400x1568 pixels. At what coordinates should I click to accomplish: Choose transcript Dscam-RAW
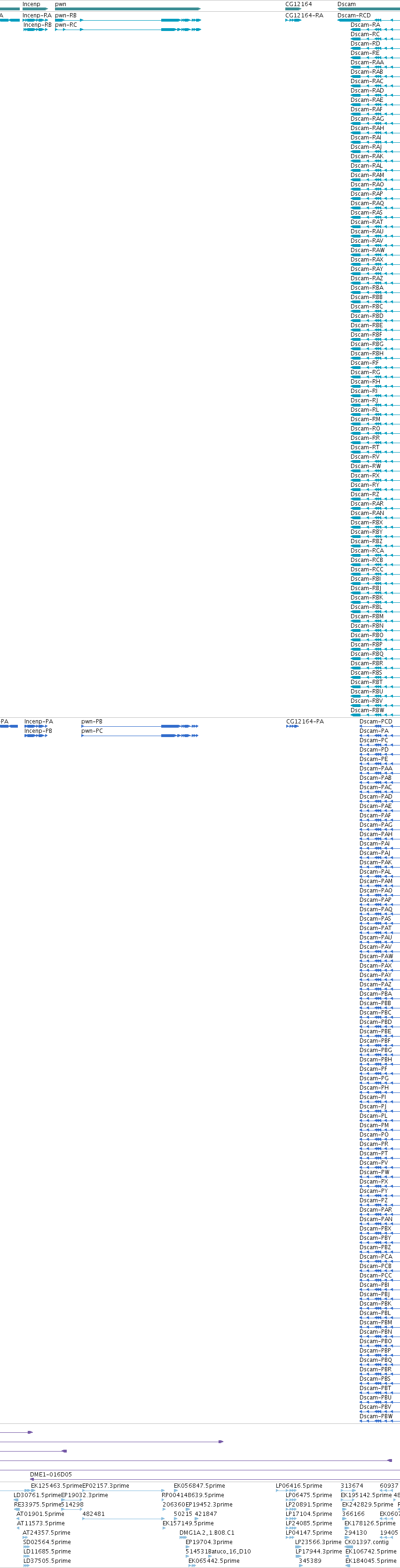coord(368,250)
